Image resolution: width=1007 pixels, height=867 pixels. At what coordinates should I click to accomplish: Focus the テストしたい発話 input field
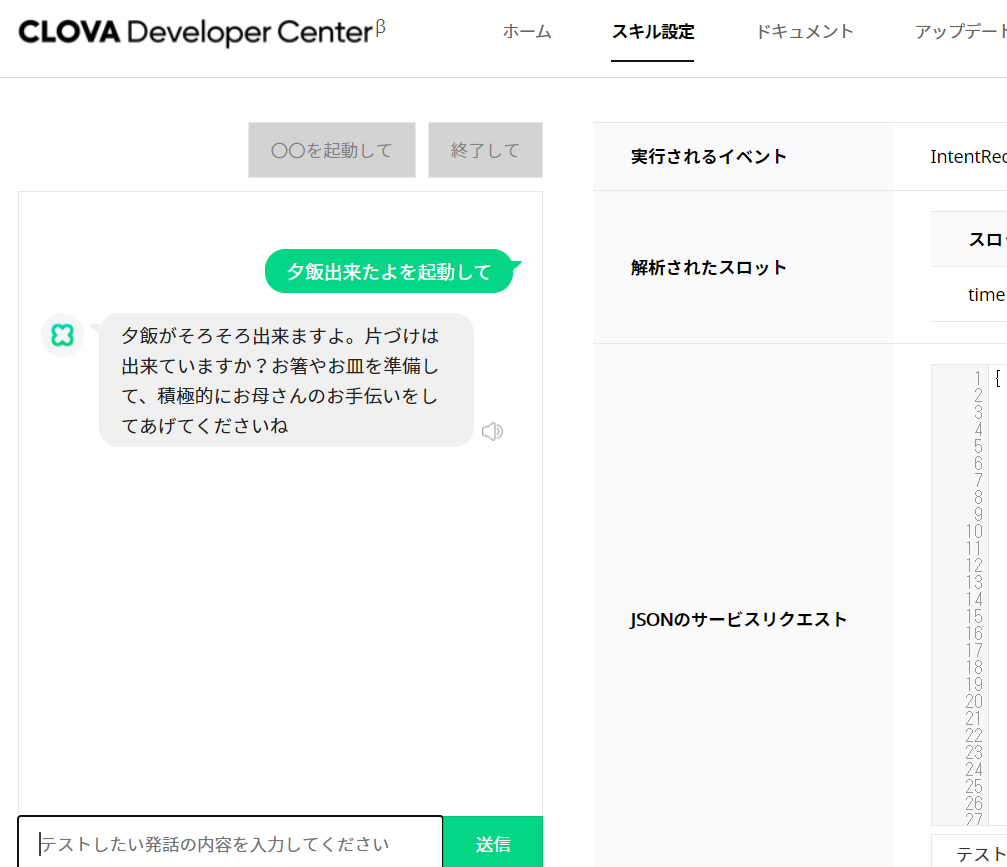[230, 843]
